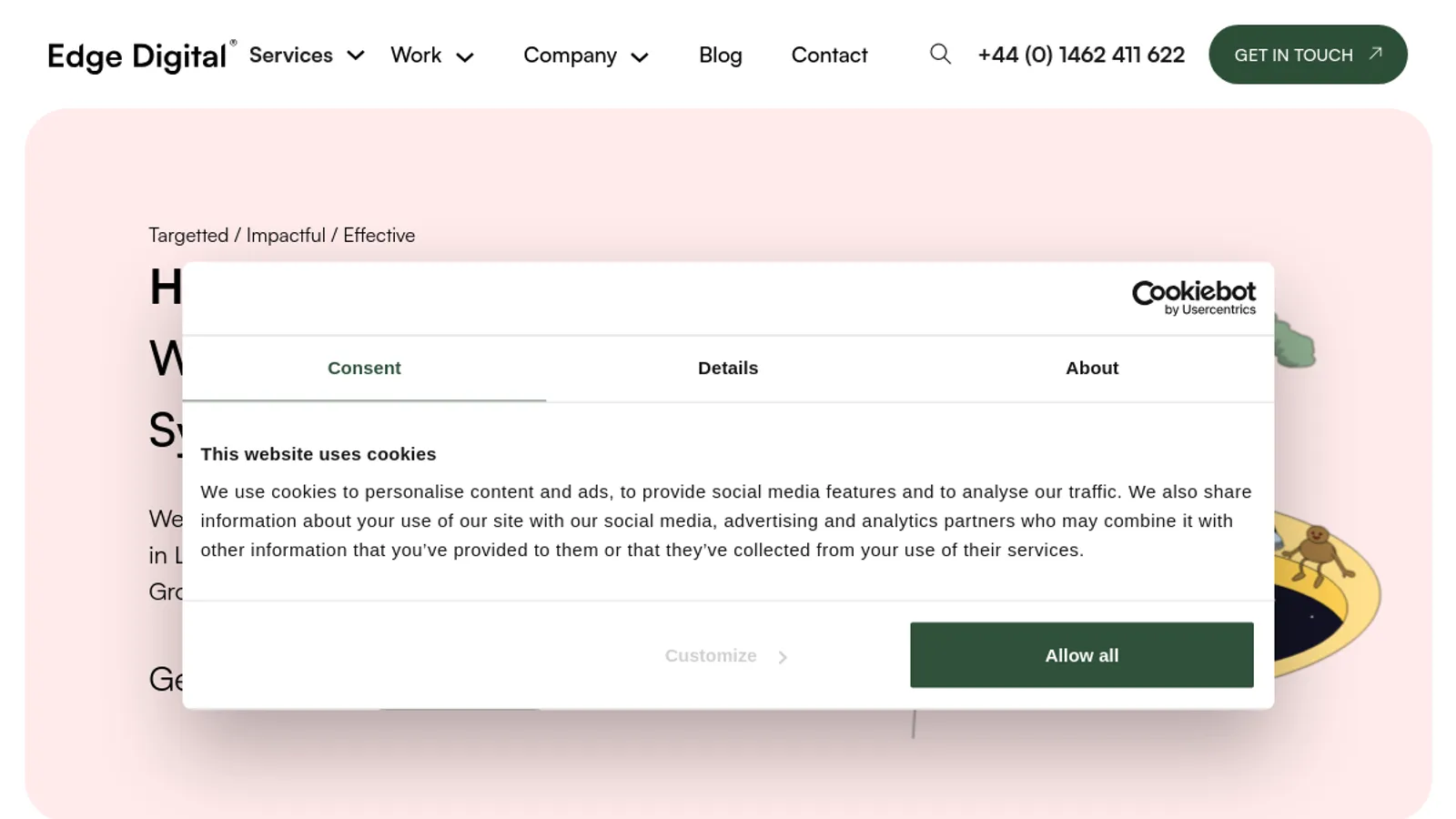The height and width of the screenshot is (819, 1456).
Task: Select the Consent tab
Action: 364,369
